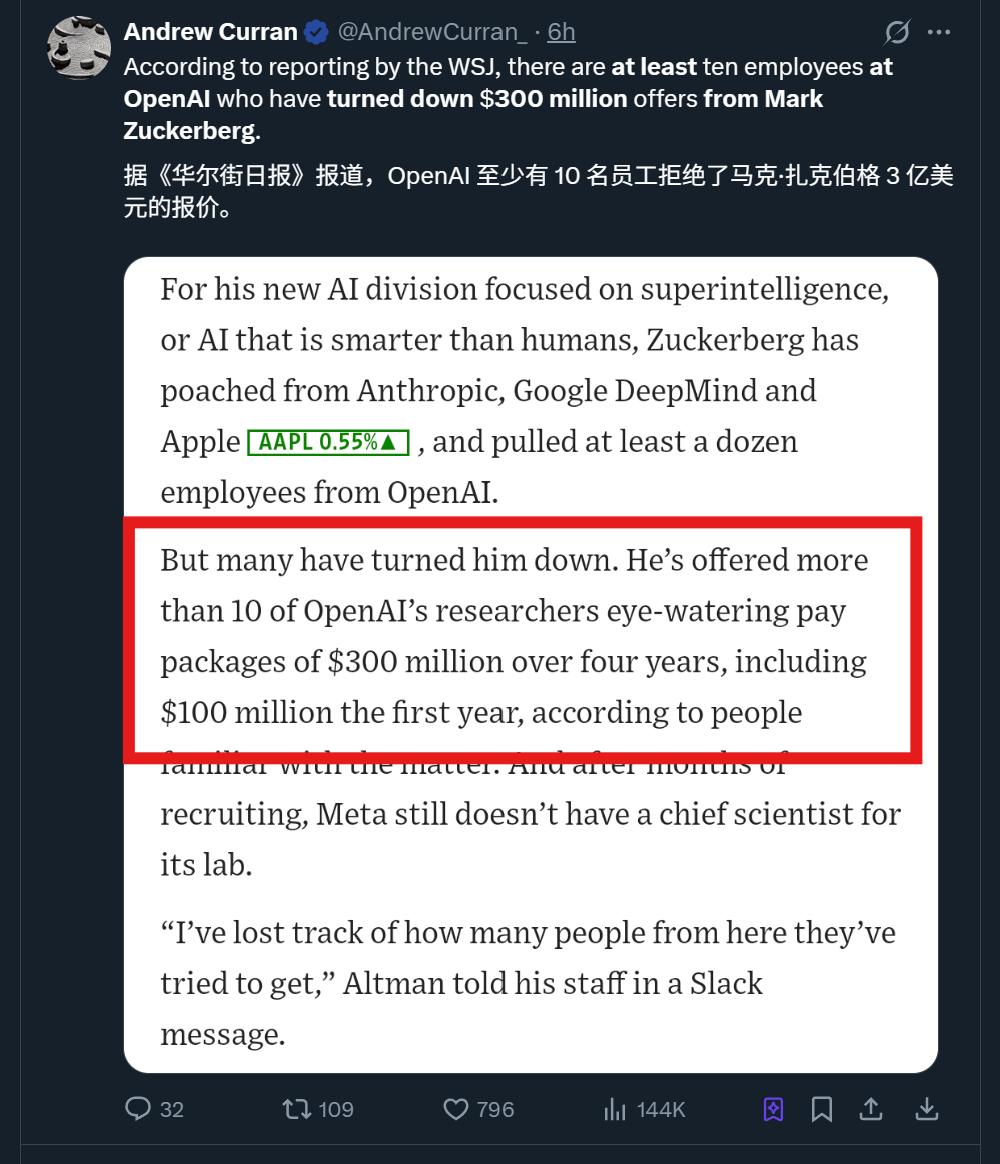Expand options via the three-dot menu
1000x1164 pixels.
(939, 32)
